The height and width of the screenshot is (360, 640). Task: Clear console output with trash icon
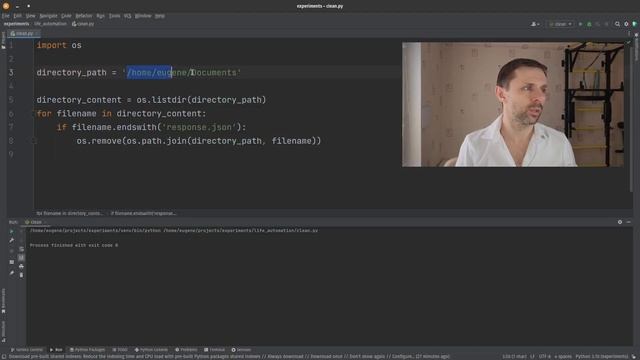(x=21, y=275)
